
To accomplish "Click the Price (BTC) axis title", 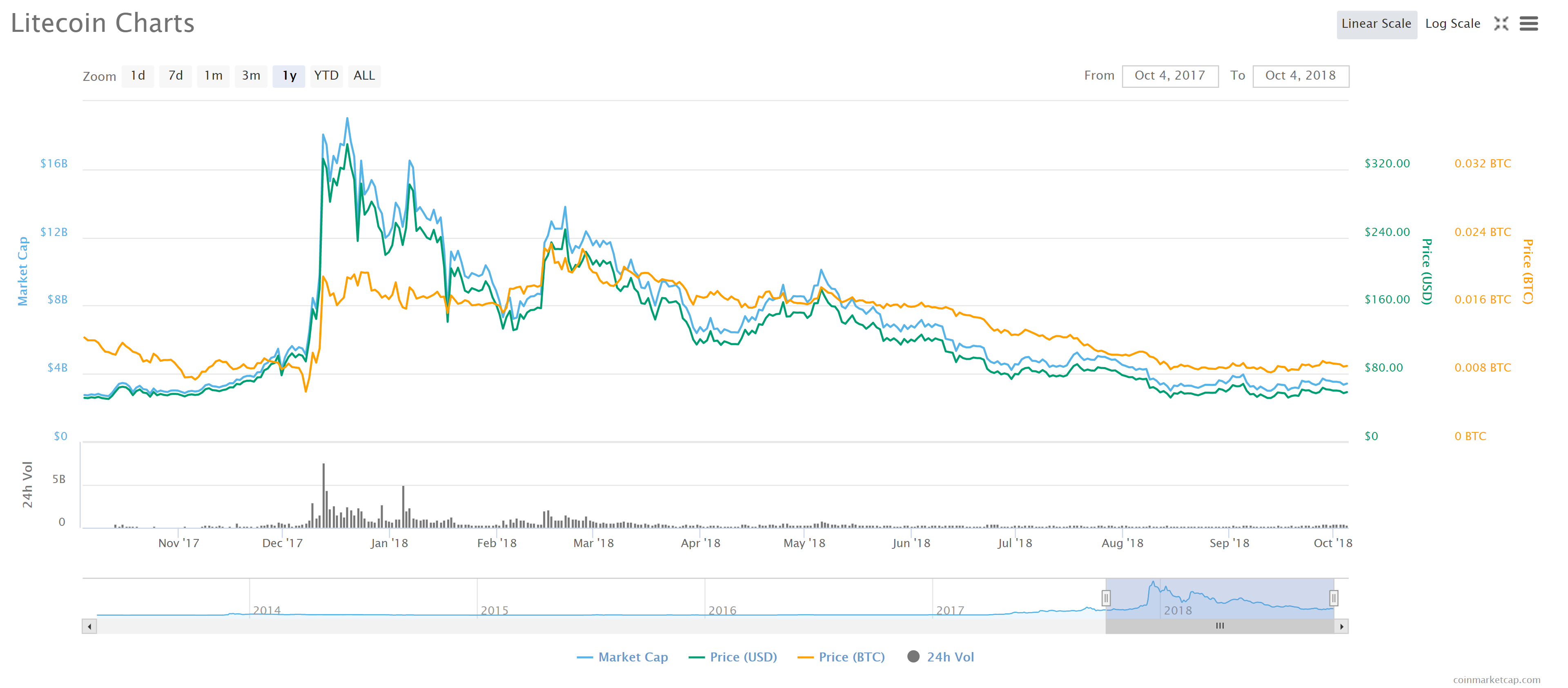I will (x=1527, y=272).
